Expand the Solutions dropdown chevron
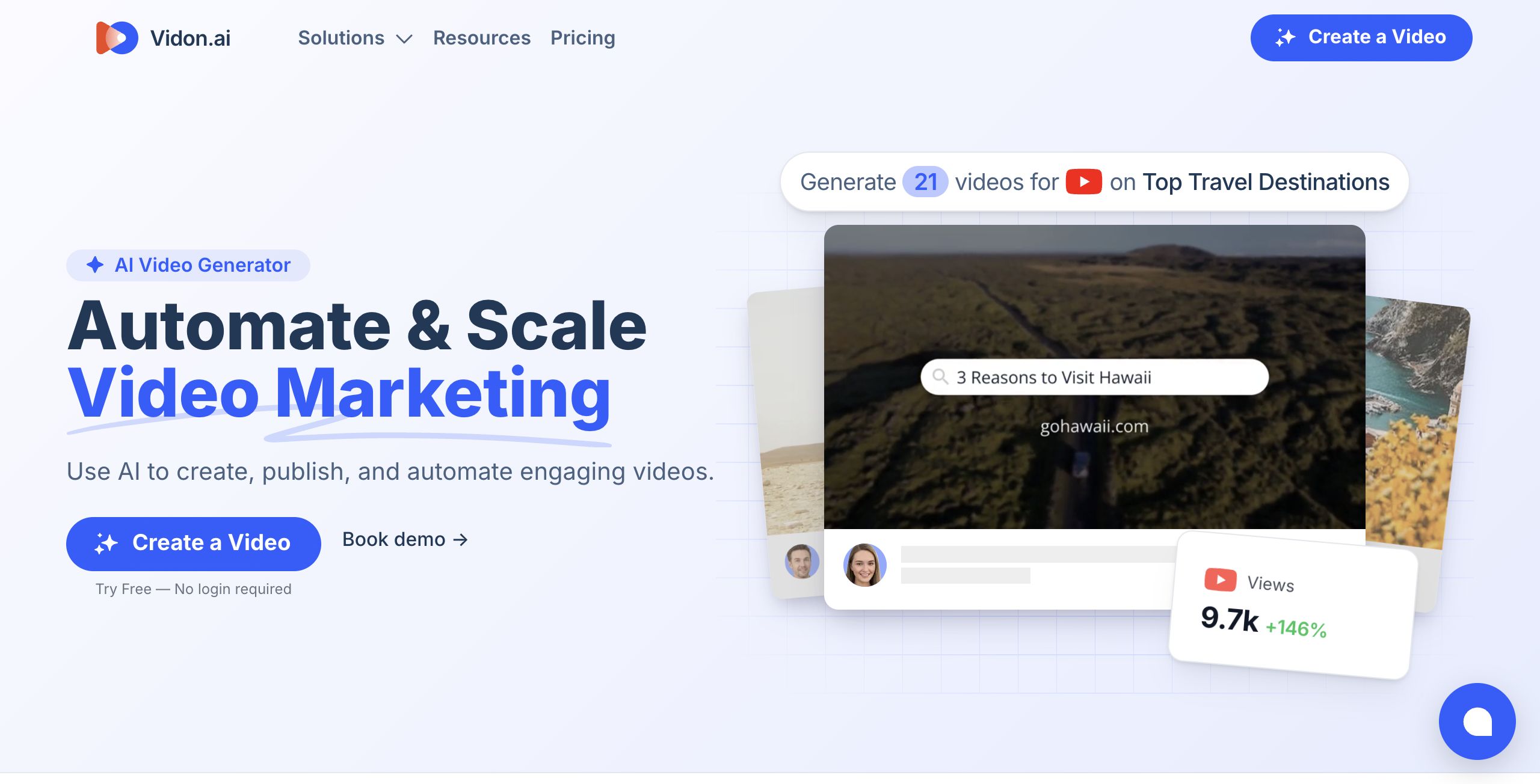This screenshot has height=784, width=1540. [404, 39]
